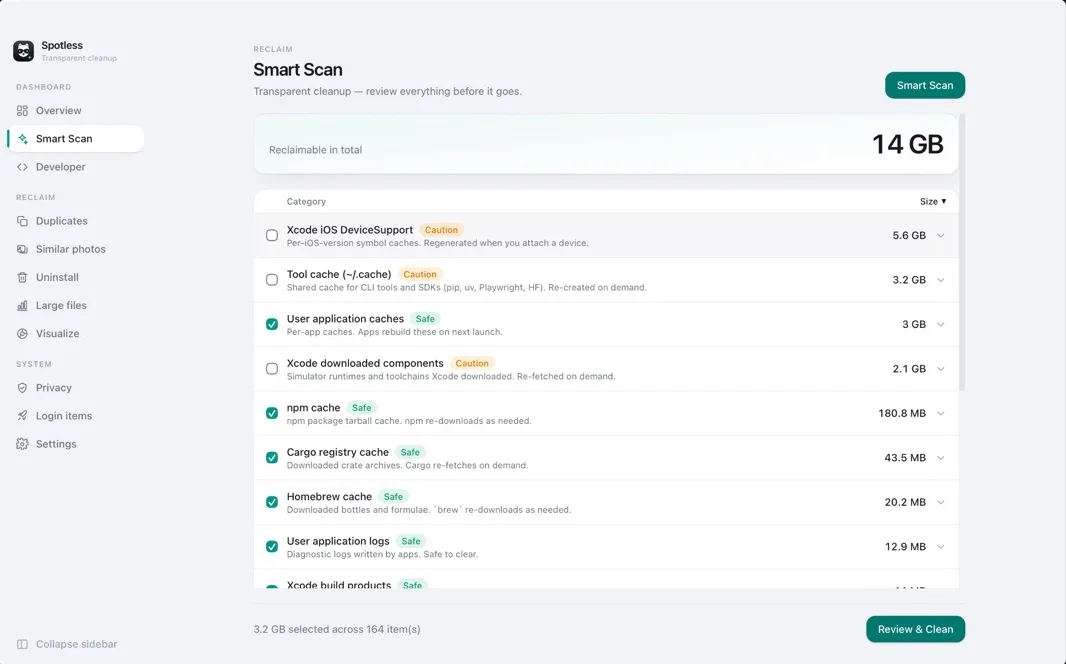Click the Review & Clean button
1066x664 pixels.
(915, 629)
